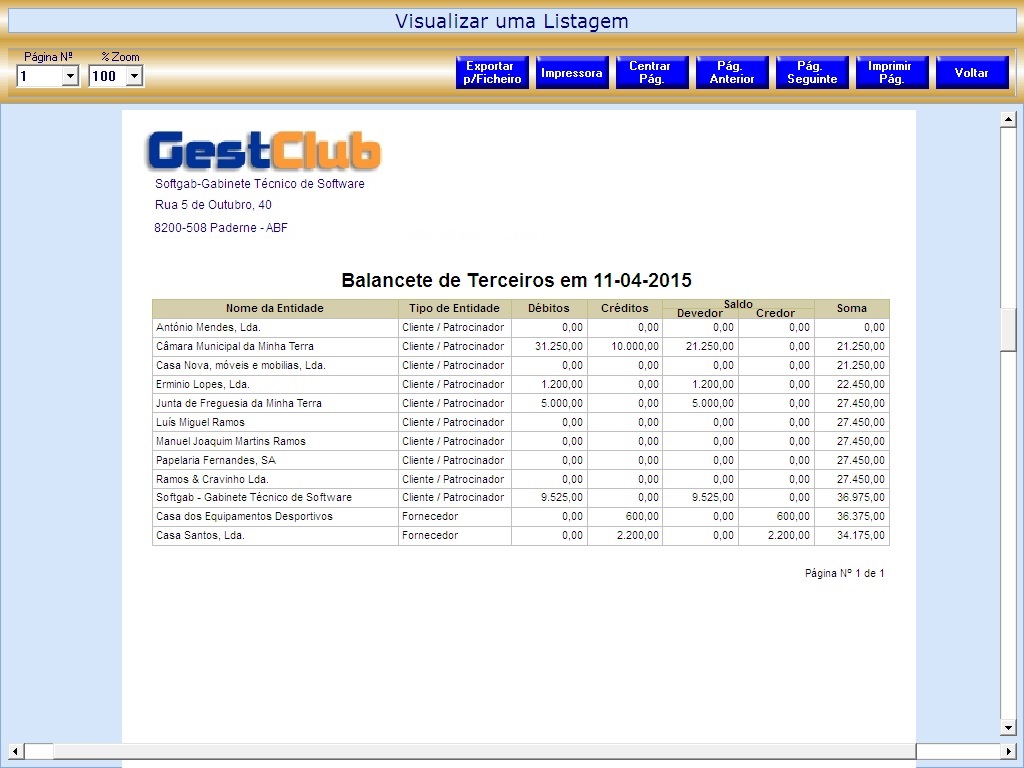Image resolution: width=1024 pixels, height=768 pixels.
Task: Send listing to Impressora
Action: [572, 73]
